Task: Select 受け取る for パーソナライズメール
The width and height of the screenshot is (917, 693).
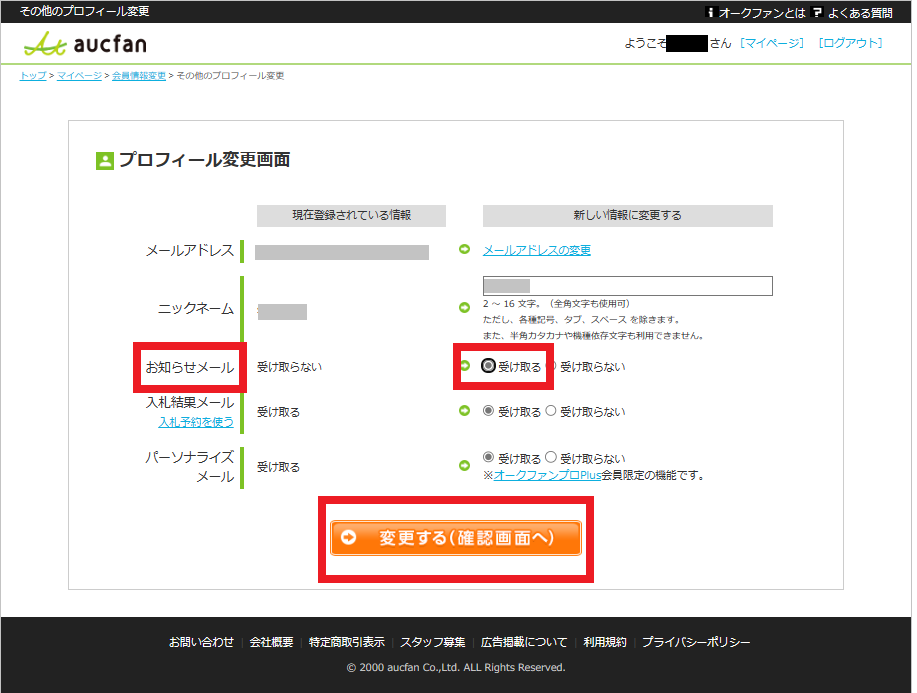Action: (488, 457)
